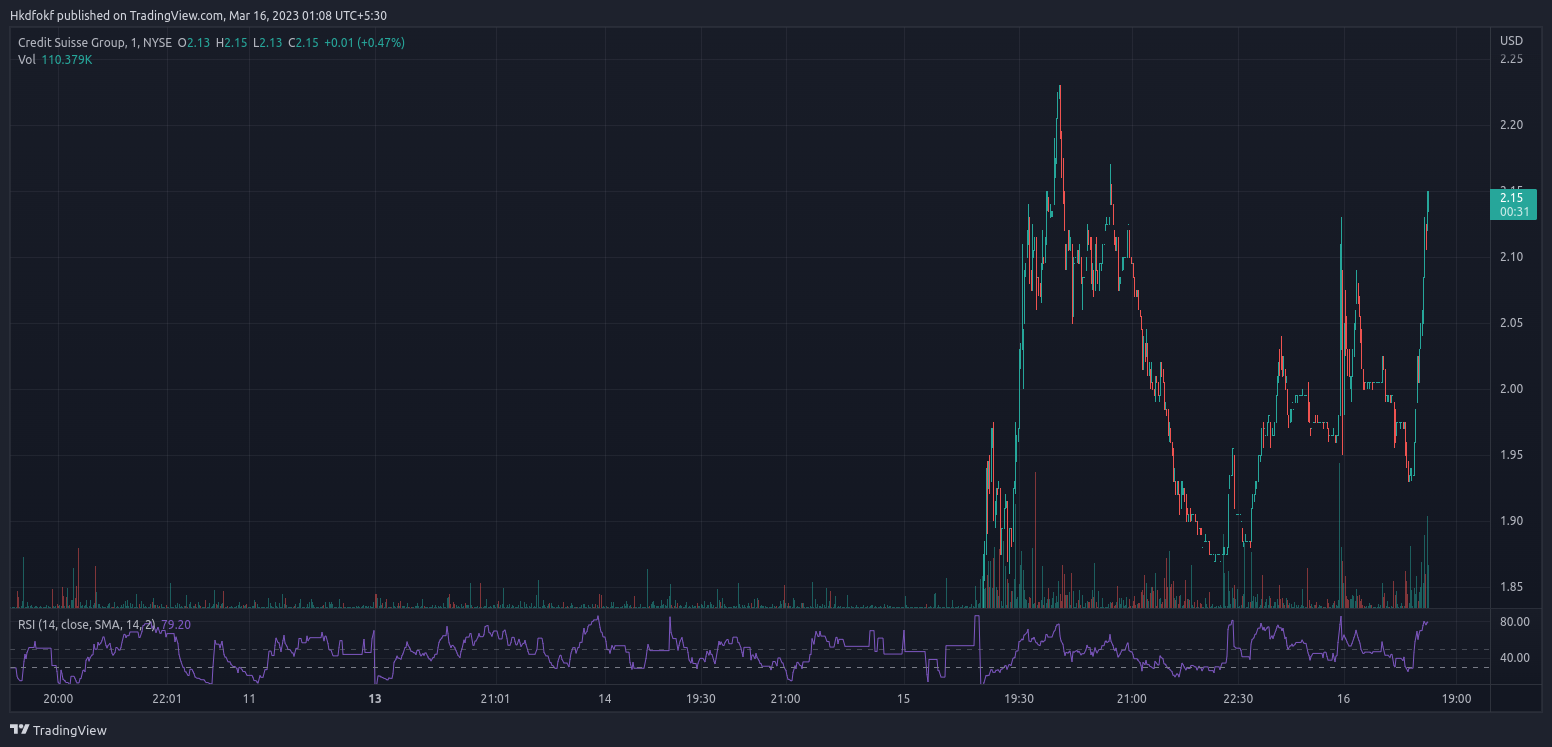Viewport: 1552px width, 747px height.
Task: Click the close price value C2.15
Action: tap(304, 42)
